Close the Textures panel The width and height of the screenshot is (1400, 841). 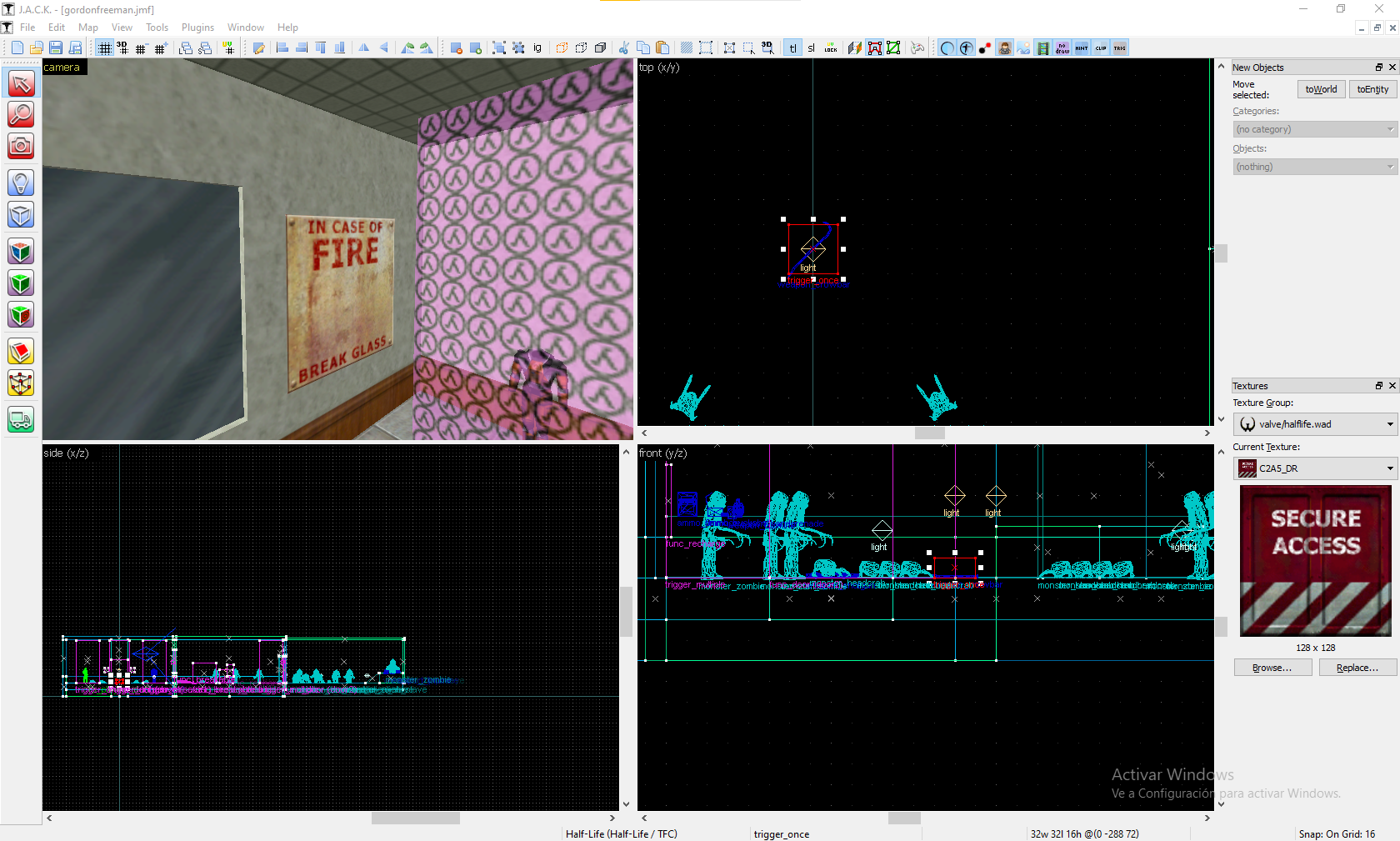pyautogui.click(x=1392, y=386)
